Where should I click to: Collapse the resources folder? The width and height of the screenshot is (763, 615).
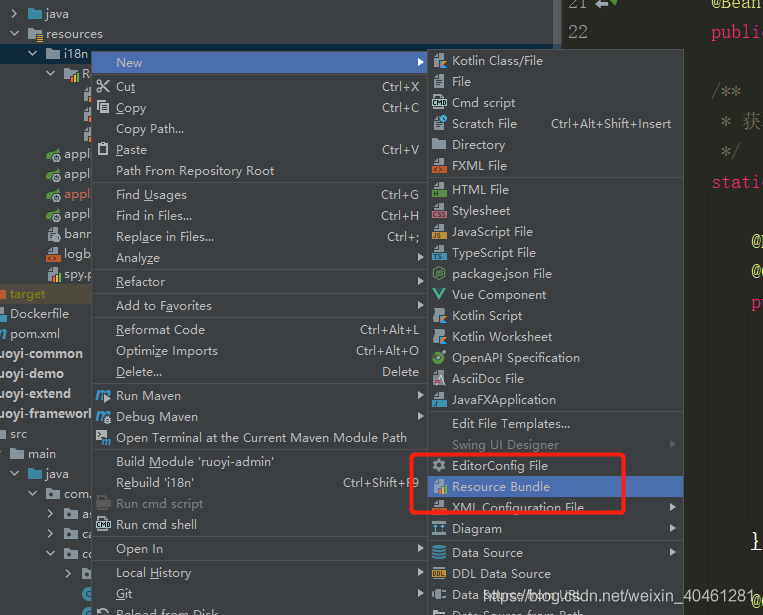coord(14,33)
